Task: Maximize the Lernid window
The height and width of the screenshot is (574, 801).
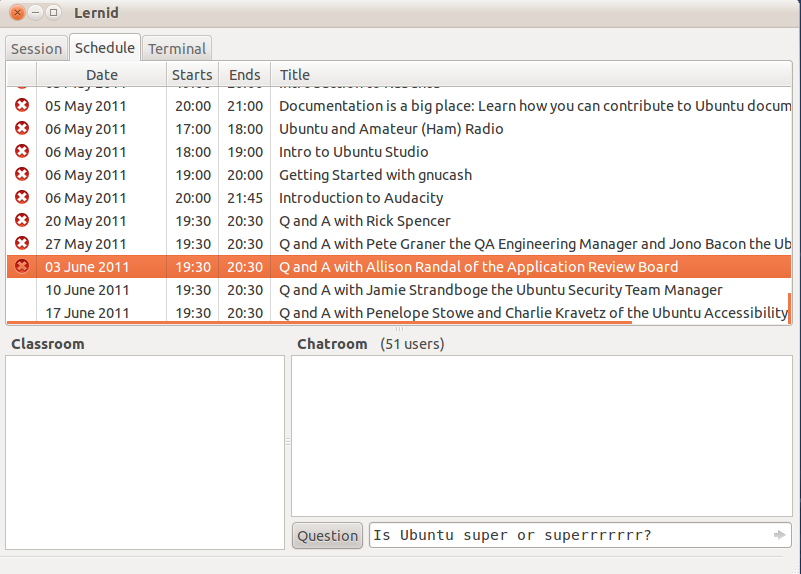Action: click(53, 12)
